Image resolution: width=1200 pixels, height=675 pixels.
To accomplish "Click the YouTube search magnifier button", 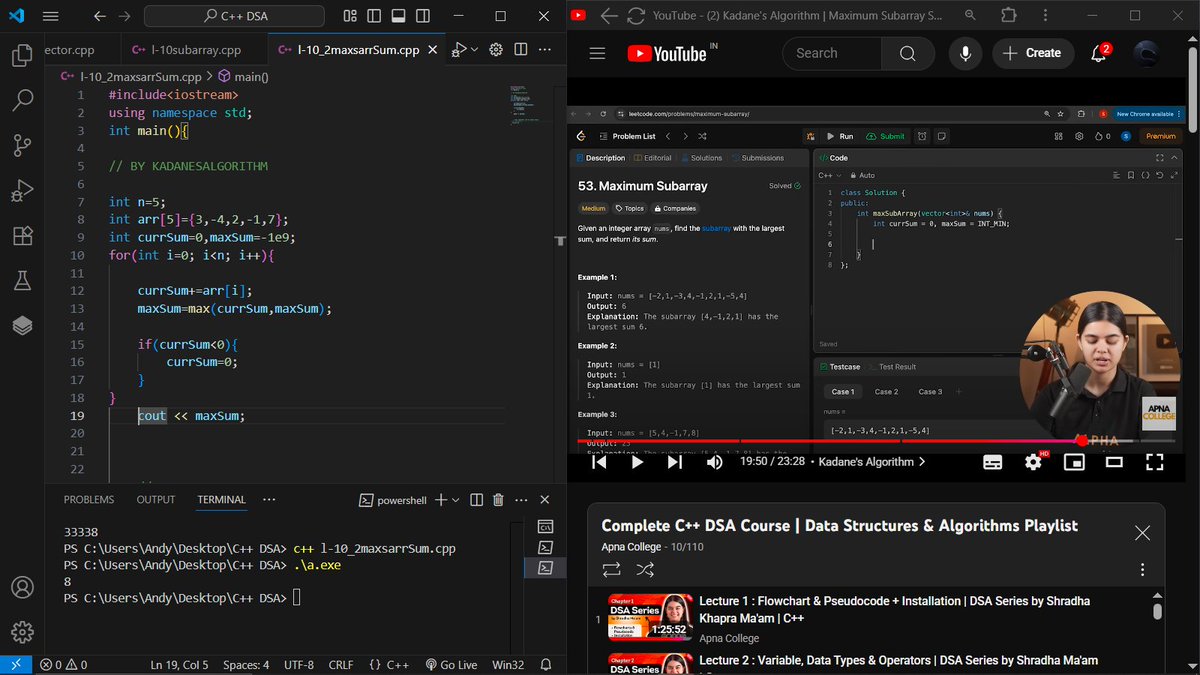I will click(907, 53).
